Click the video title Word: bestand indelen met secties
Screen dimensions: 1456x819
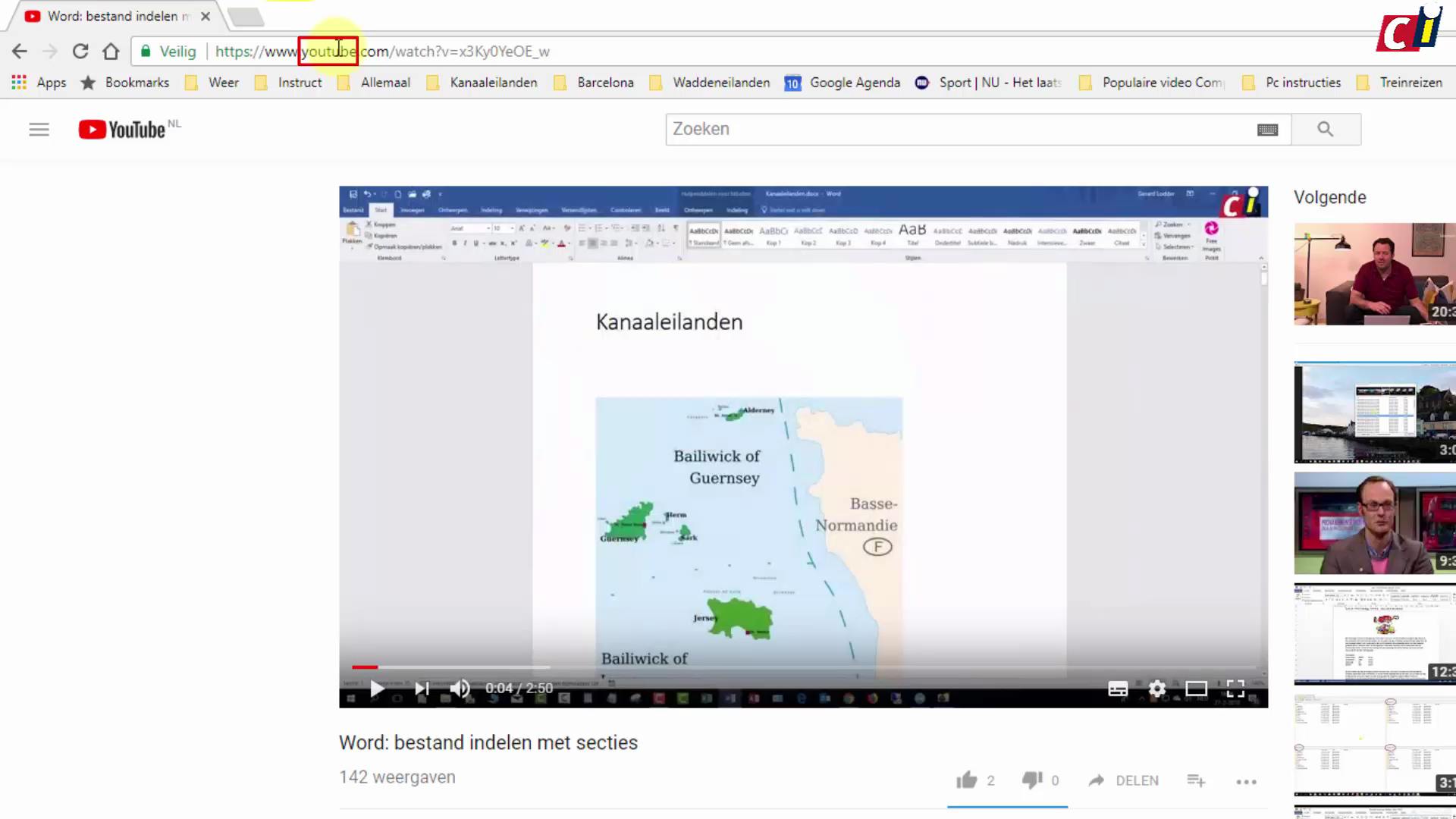click(x=488, y=742)
